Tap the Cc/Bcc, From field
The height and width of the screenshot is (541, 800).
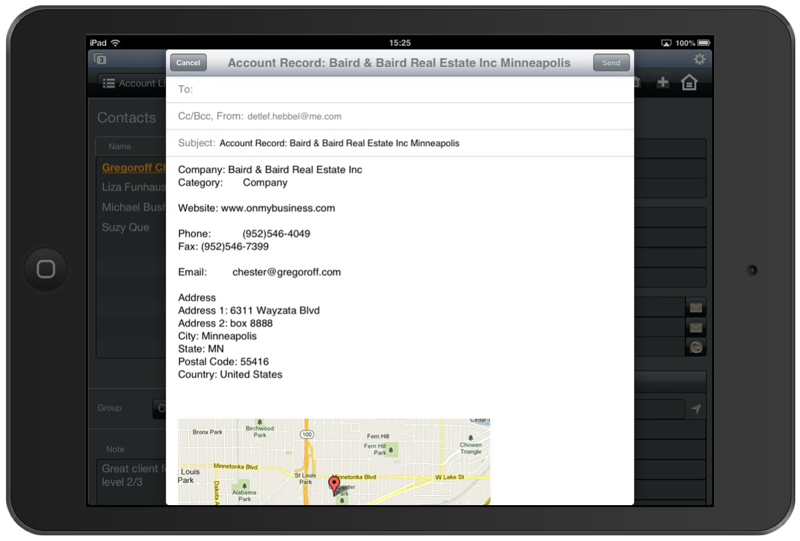(x=400, y=116)
